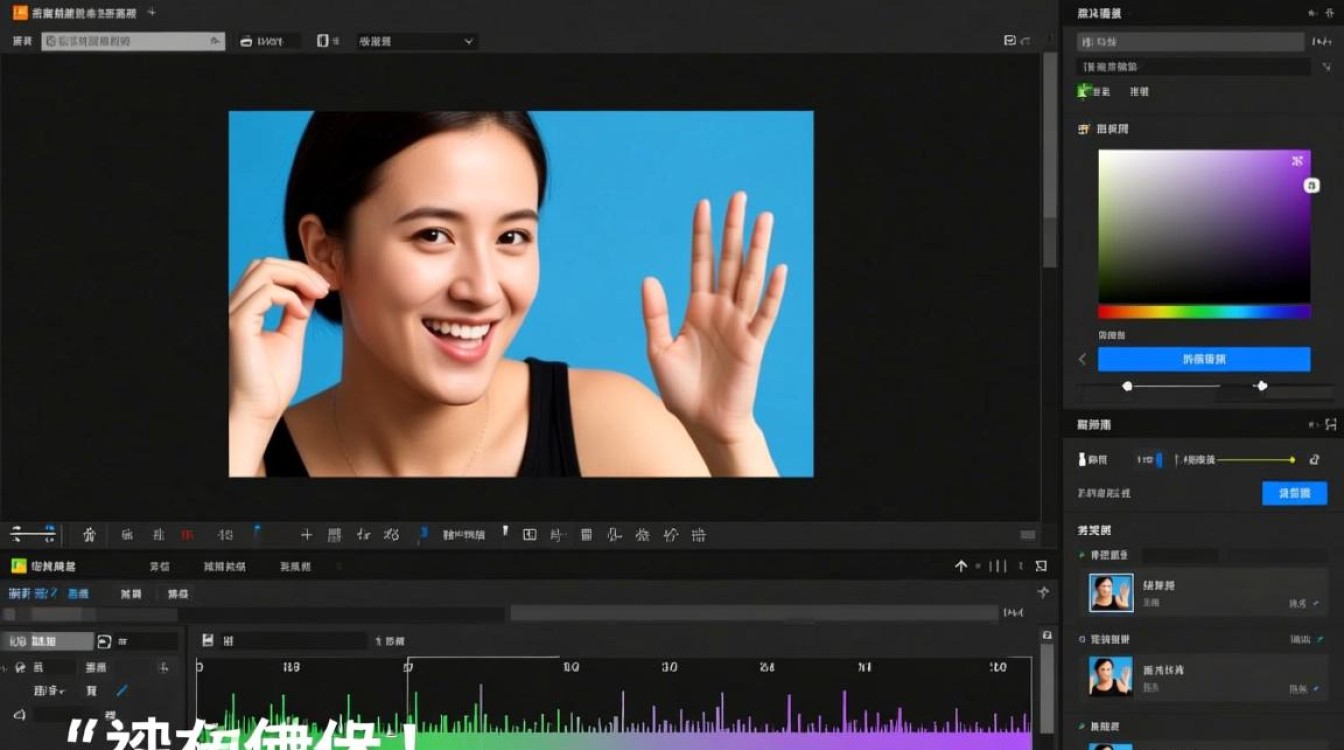Click the lock icon at the timeline's right edge

tap(1047, 635)
